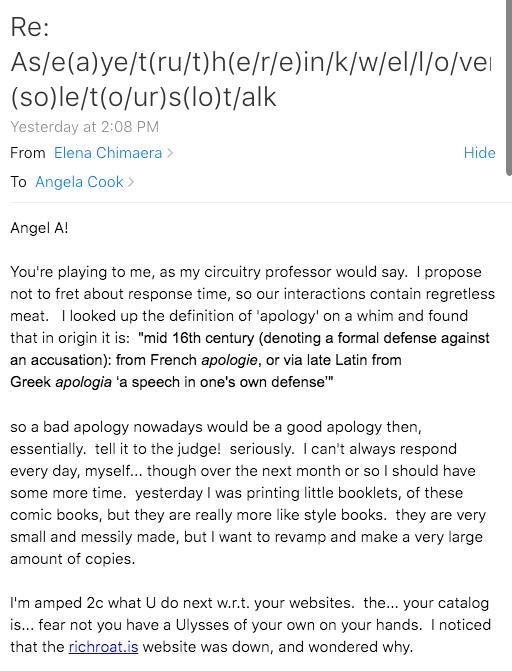Click the quoted text 'mid 16th century'
The height and width of the screenshot is (671, 512).
[199, 338]
